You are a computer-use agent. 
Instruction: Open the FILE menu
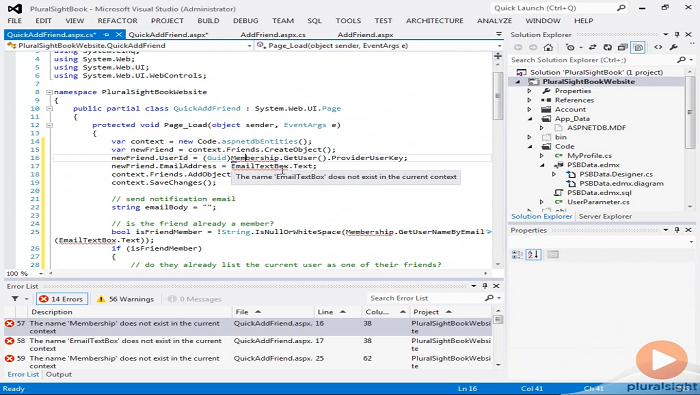tap(15, 21)
